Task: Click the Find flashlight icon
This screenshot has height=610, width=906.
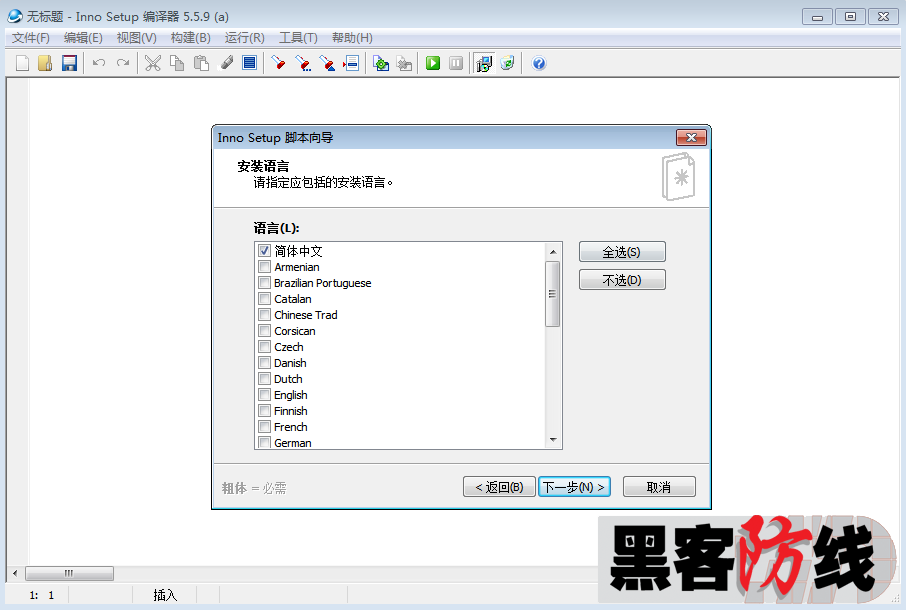Action: 279,63
